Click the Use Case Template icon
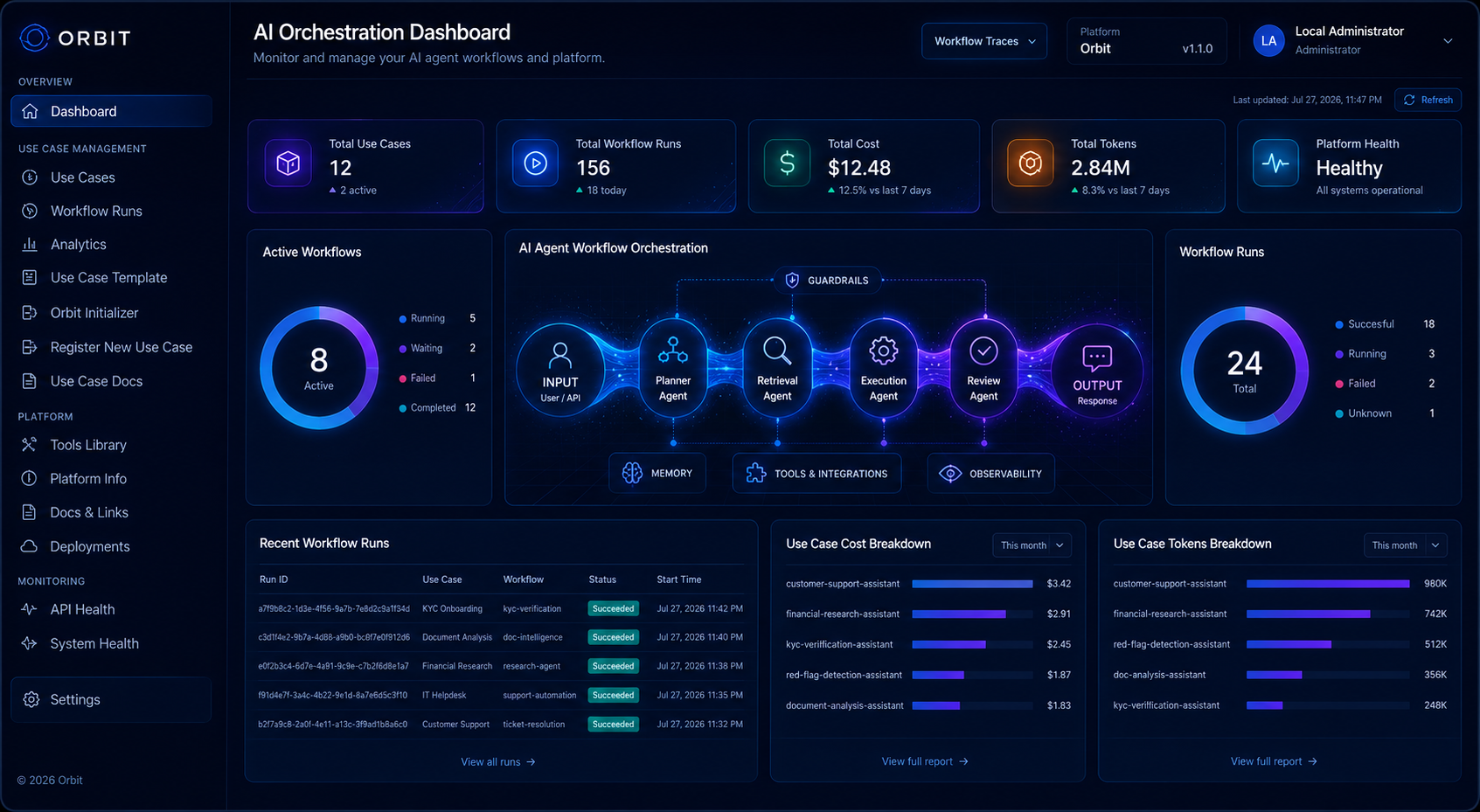This screenshot has height=812, width=1480. point(30,277)
